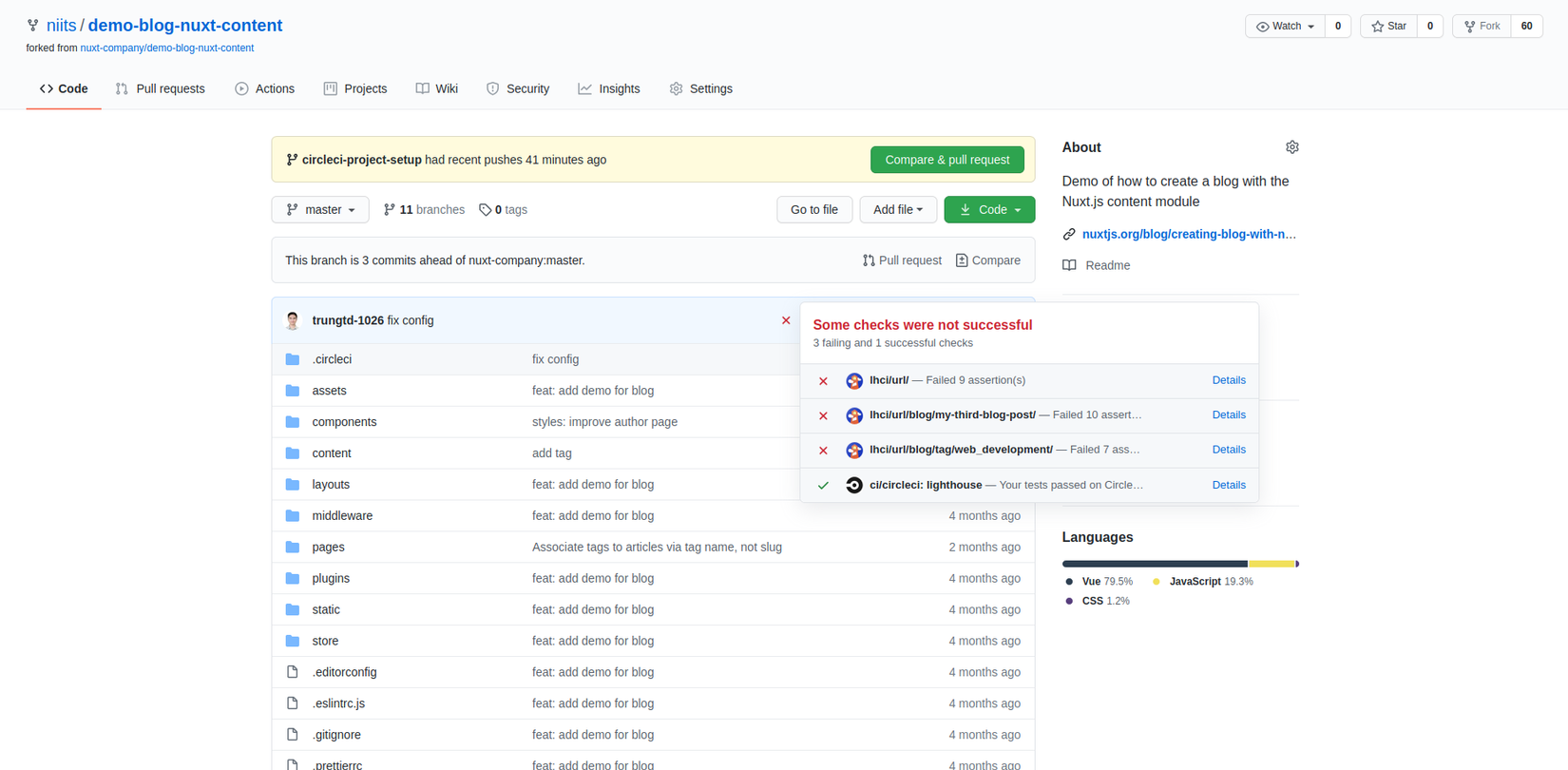Click the 0 tags icon link

tap(486, 210)
